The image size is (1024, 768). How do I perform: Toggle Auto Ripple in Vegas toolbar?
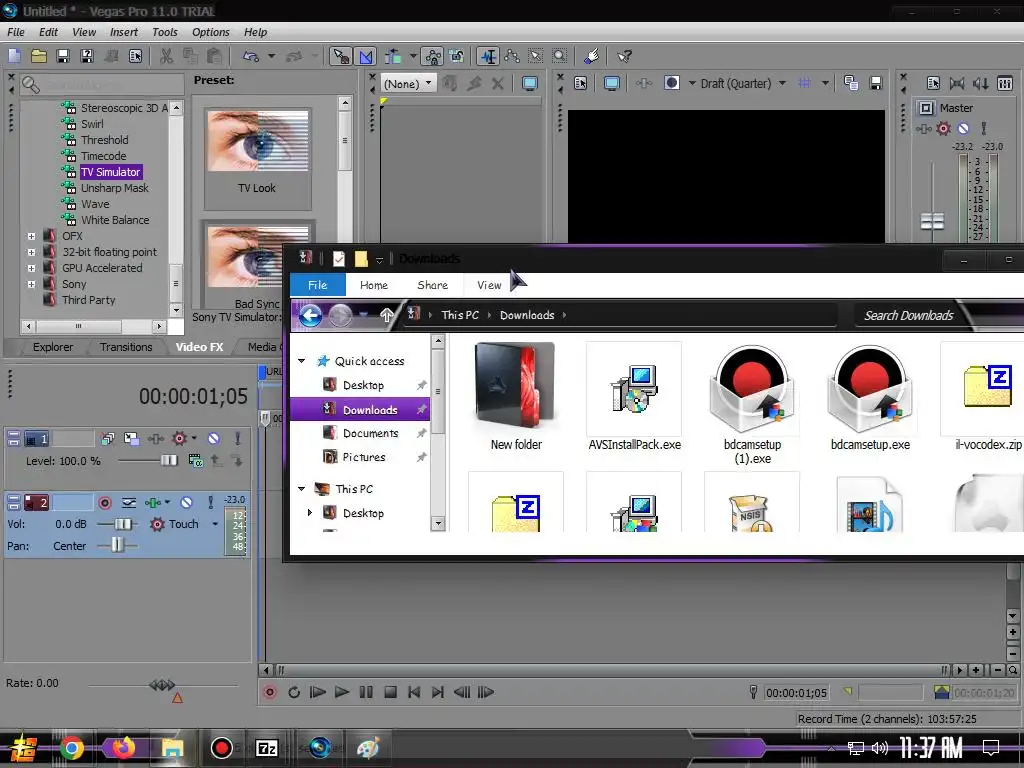[392, 56]
